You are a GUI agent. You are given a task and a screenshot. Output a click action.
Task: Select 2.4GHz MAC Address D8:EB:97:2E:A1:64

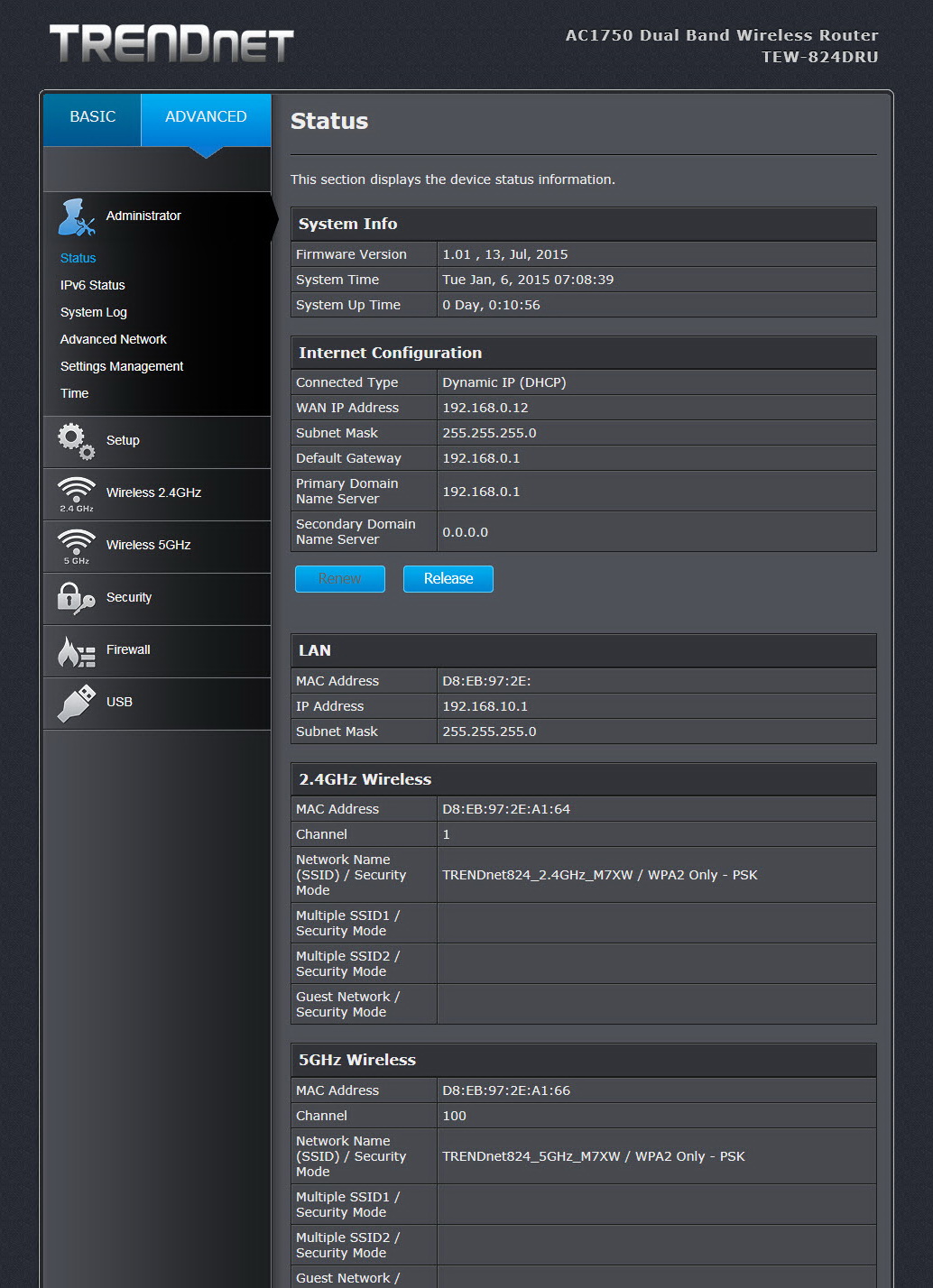[x=506, y=809]
